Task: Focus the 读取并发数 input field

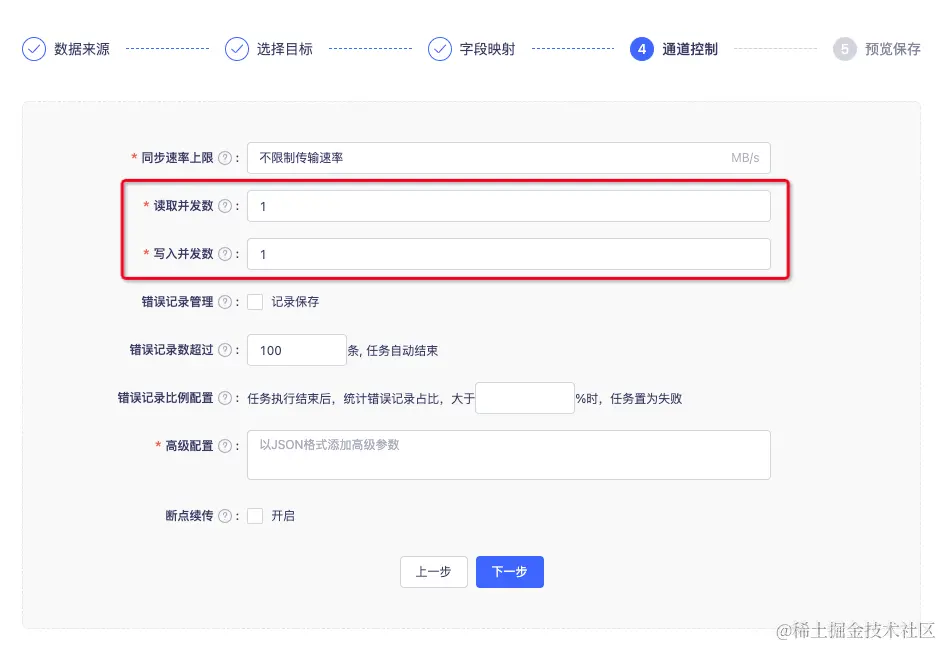Action: (x=509, y=206)
